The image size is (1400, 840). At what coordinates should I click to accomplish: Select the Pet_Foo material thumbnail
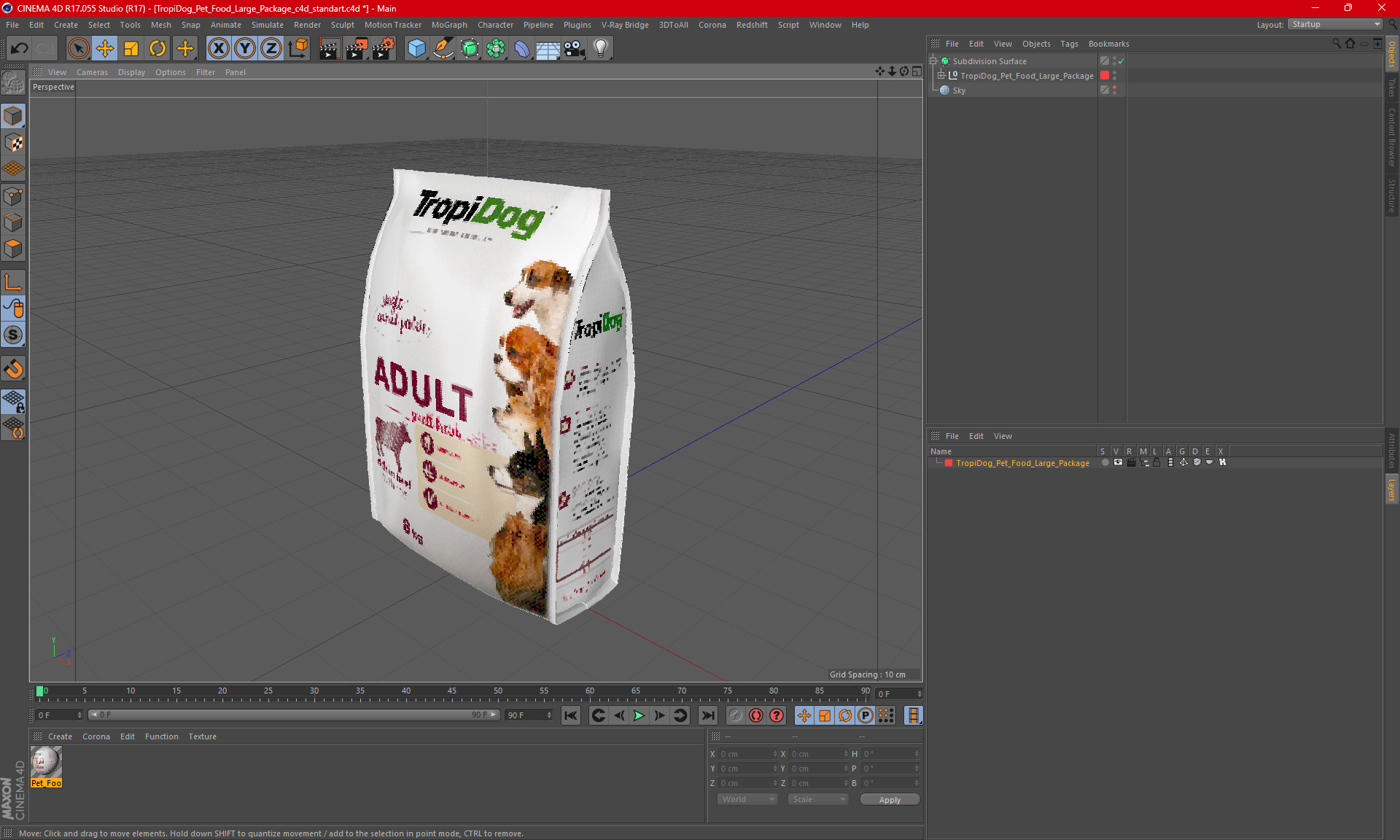[46, 763]
